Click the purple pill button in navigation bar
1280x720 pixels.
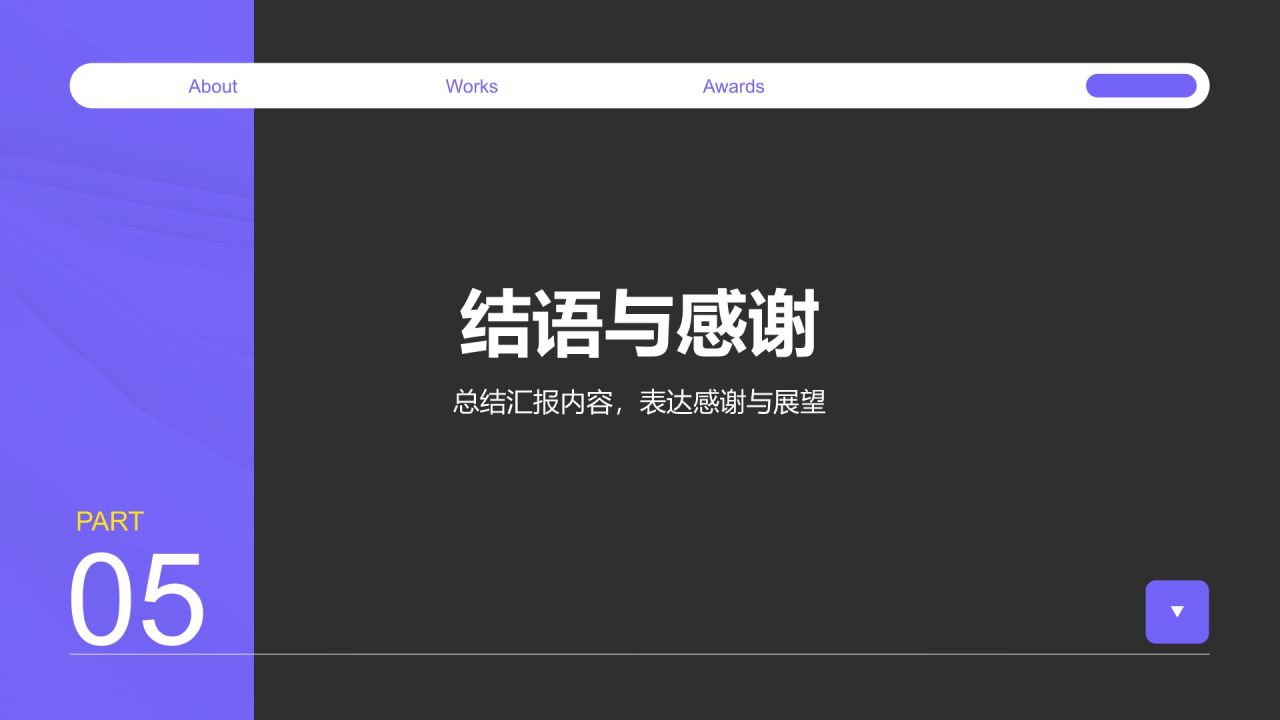(1141, 86)
